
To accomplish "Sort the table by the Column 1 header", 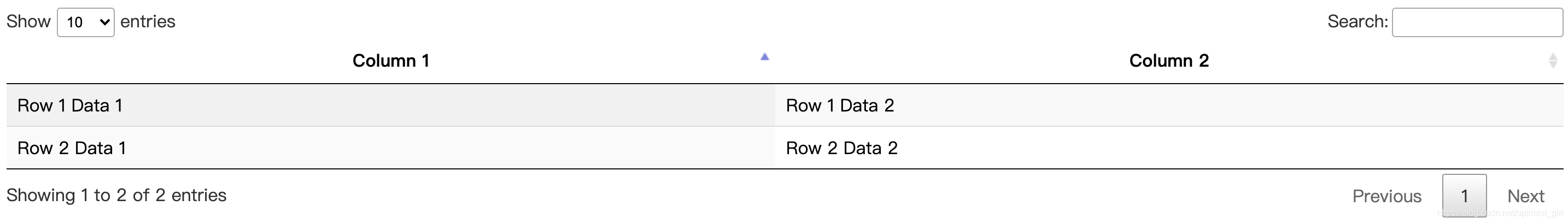I will coord(391,60).
